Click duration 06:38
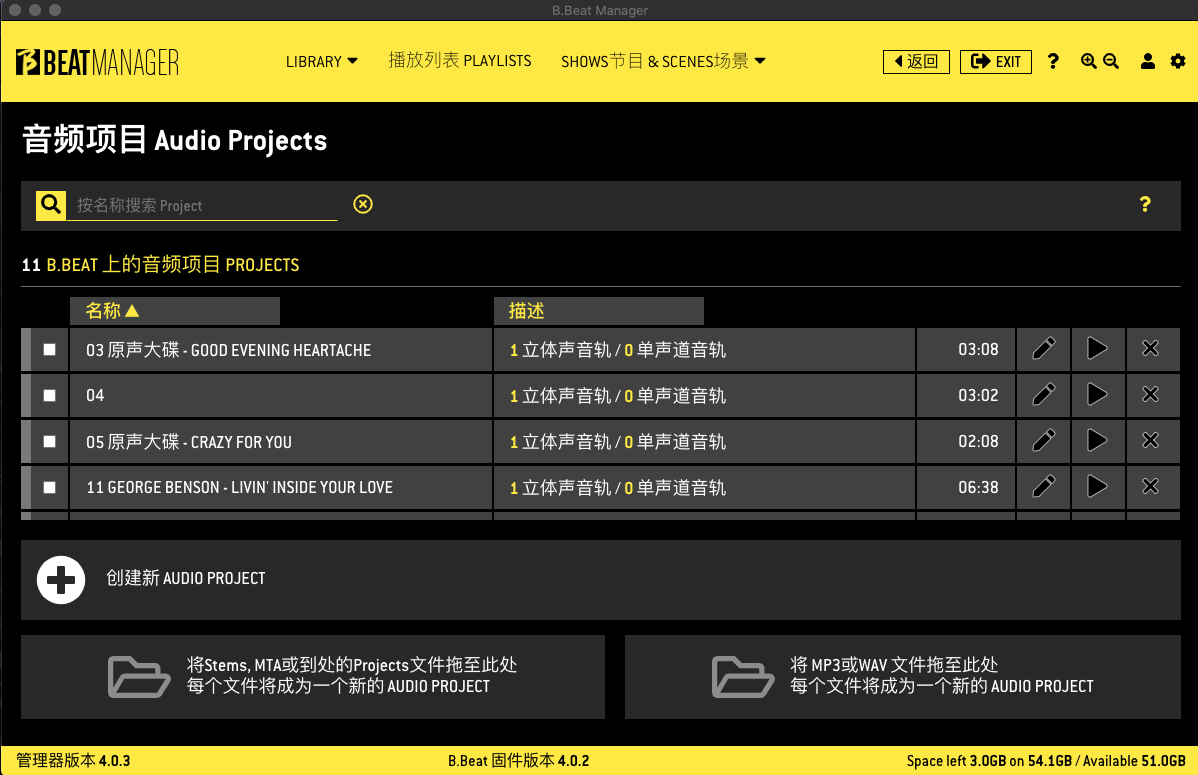The height and width of the screenshot is (775, 1198). pos(978,487)
